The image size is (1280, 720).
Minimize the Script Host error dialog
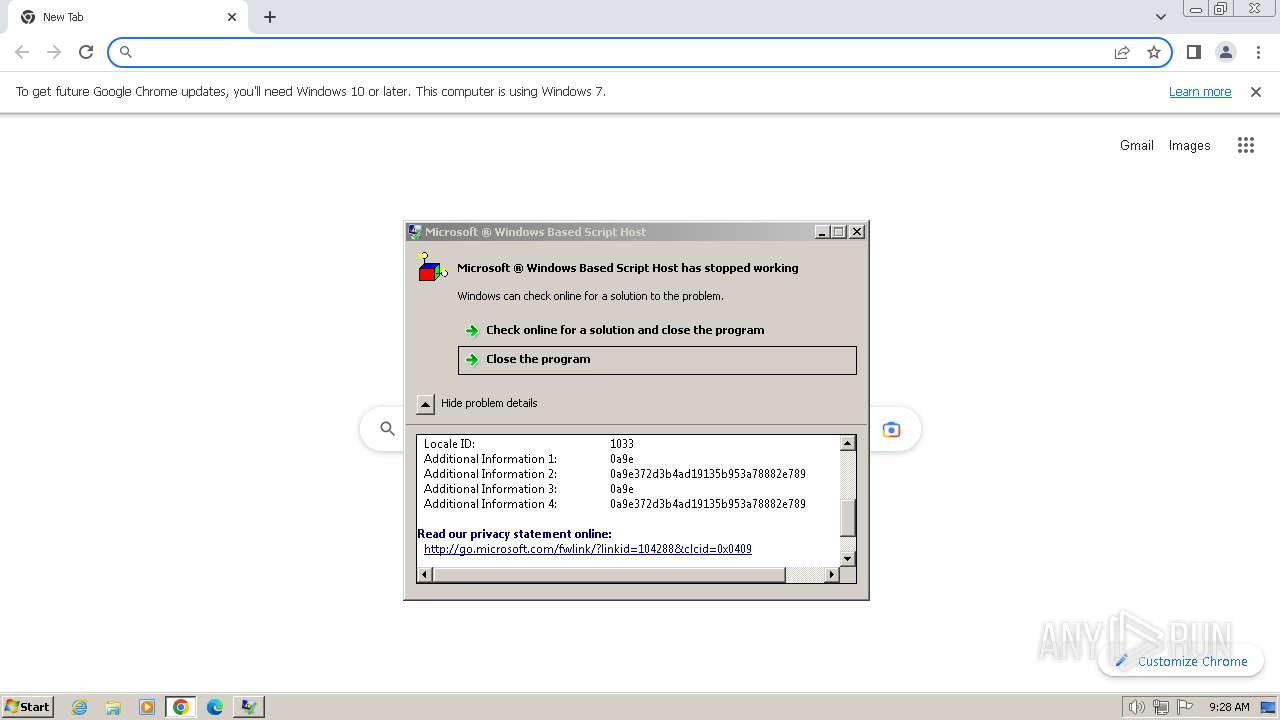(x=822, y=232)
